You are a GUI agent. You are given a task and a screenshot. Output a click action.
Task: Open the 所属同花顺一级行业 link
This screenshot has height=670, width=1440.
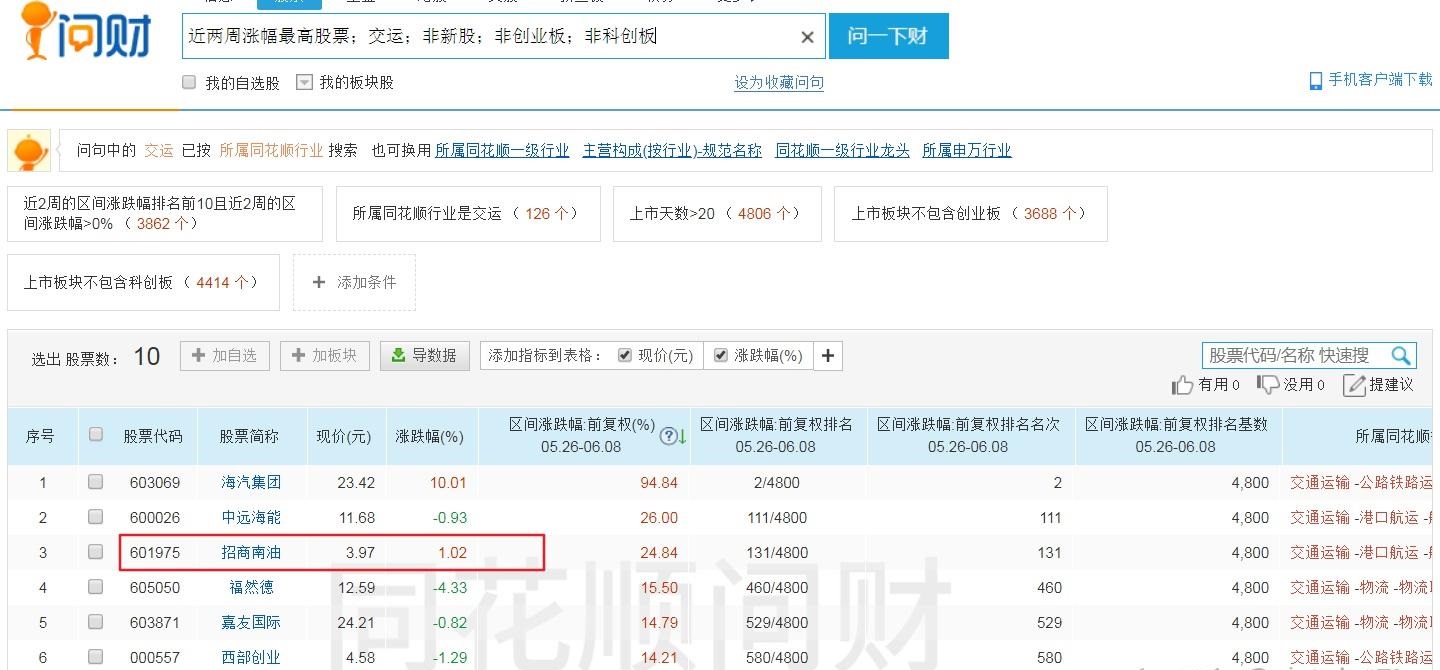pyautogui.click(x=502, y=150)
